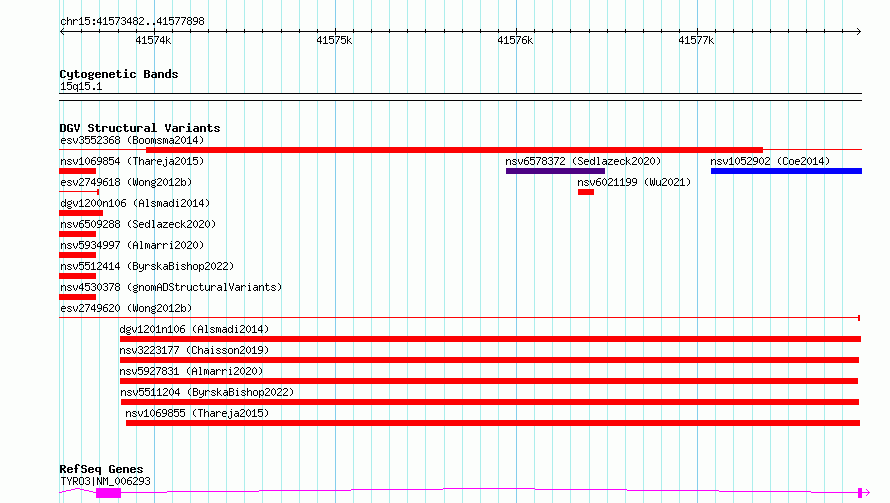Open nsv4530378 gnomADStructuralVariants entry
This screenshot has width=890, height=503.
point(171,287)
